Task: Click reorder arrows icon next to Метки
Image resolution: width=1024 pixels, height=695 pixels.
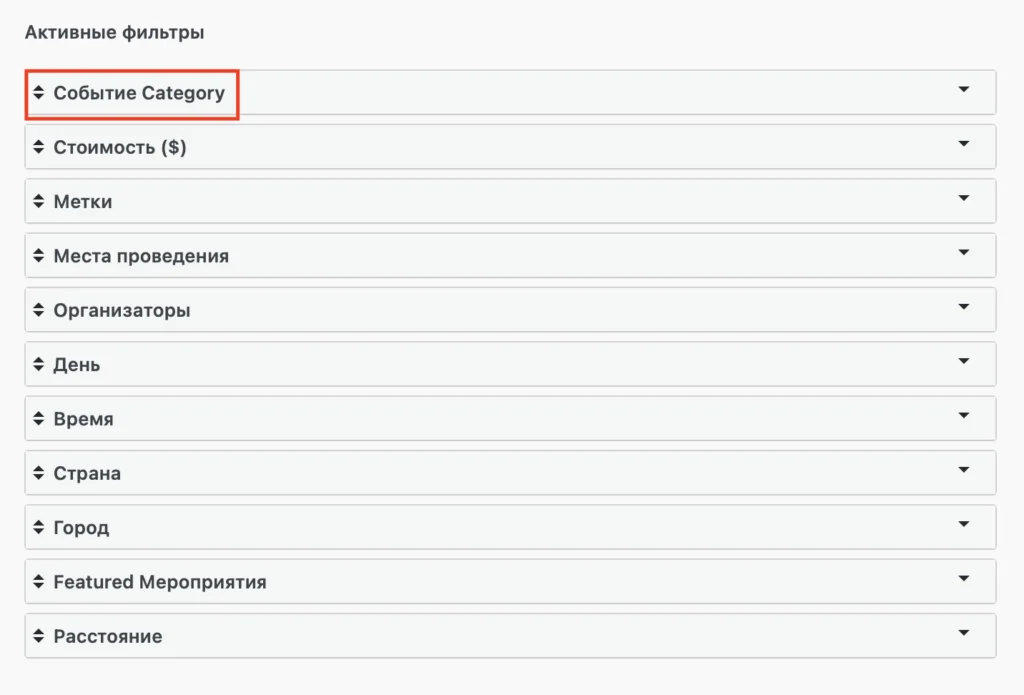Action: click(x=39, y=201)
